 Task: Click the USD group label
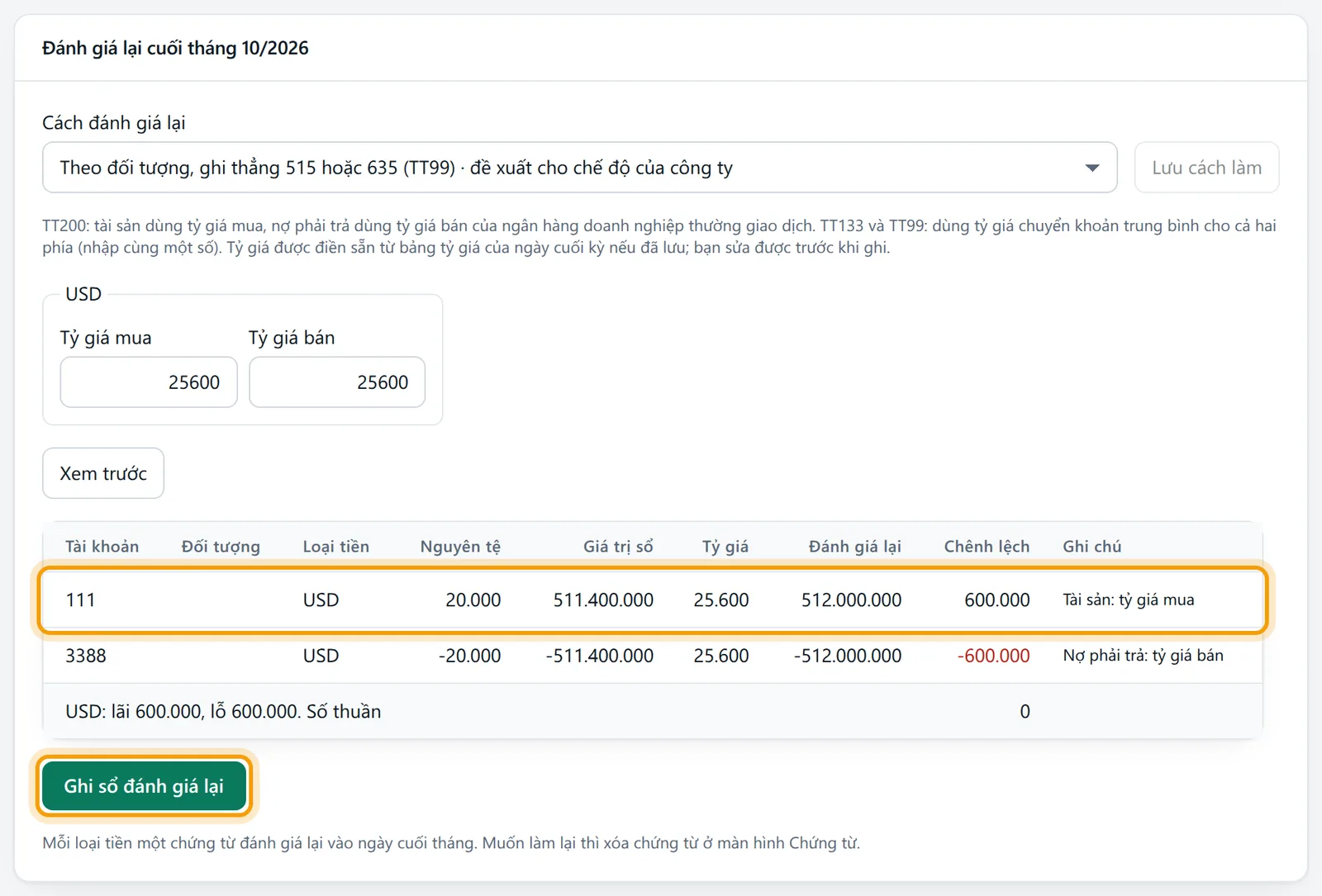pyautogui.click(x=83, y=294)
